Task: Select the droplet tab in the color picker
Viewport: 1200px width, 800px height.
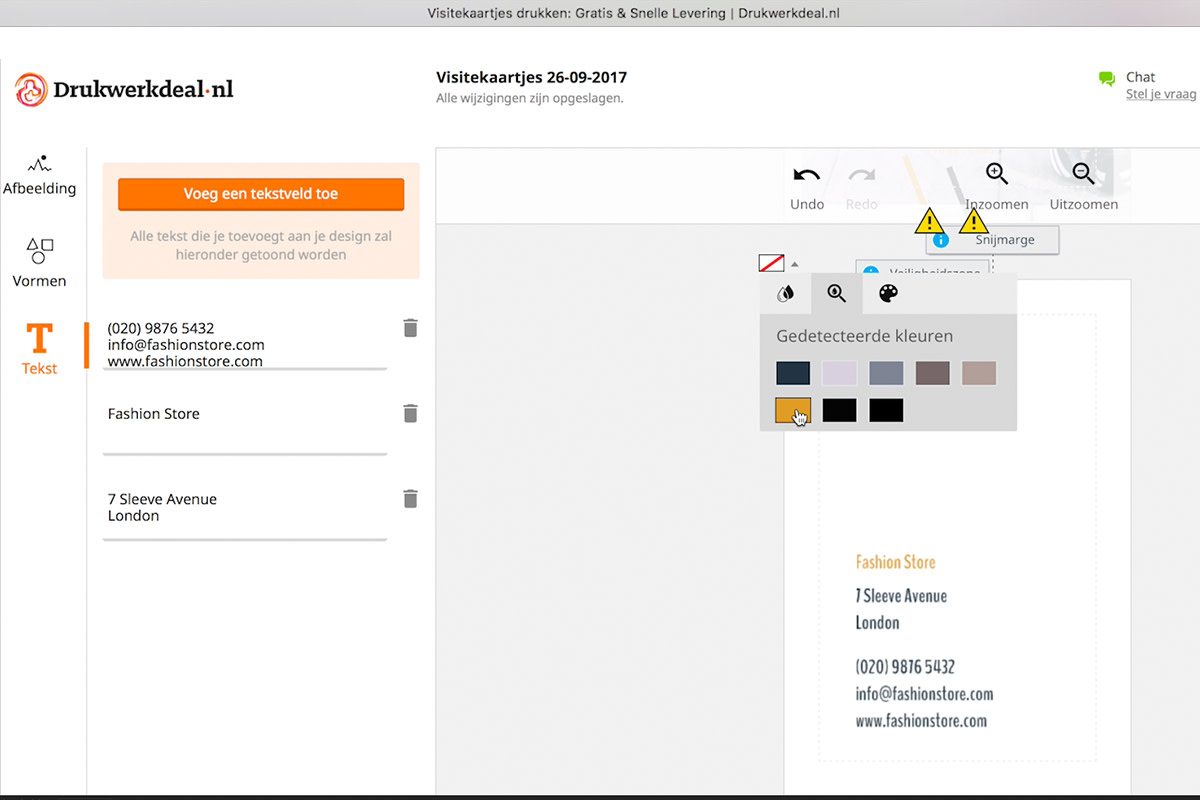Action: pyautogui.click(x=786, y=293)
